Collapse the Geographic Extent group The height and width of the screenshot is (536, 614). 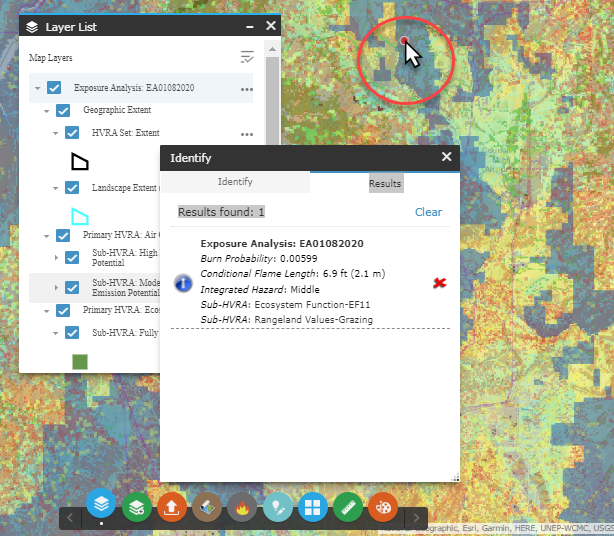click(x=47, y=111)
